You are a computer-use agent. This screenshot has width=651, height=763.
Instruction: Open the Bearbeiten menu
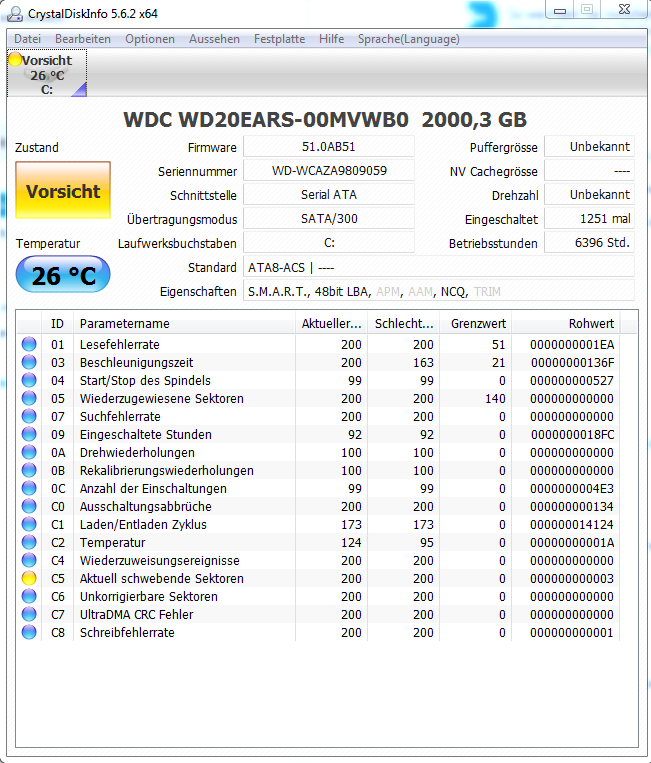click(x=83, y=39)
